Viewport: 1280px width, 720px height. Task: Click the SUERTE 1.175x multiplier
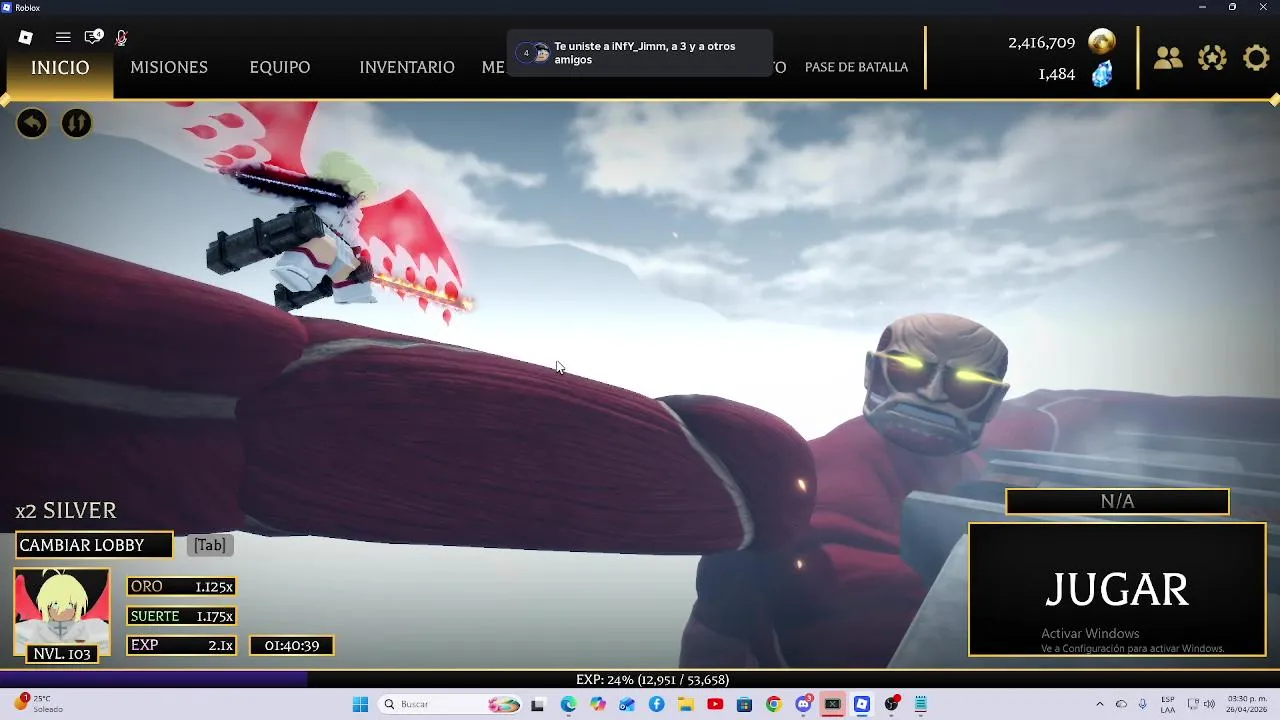coord(182,616)
